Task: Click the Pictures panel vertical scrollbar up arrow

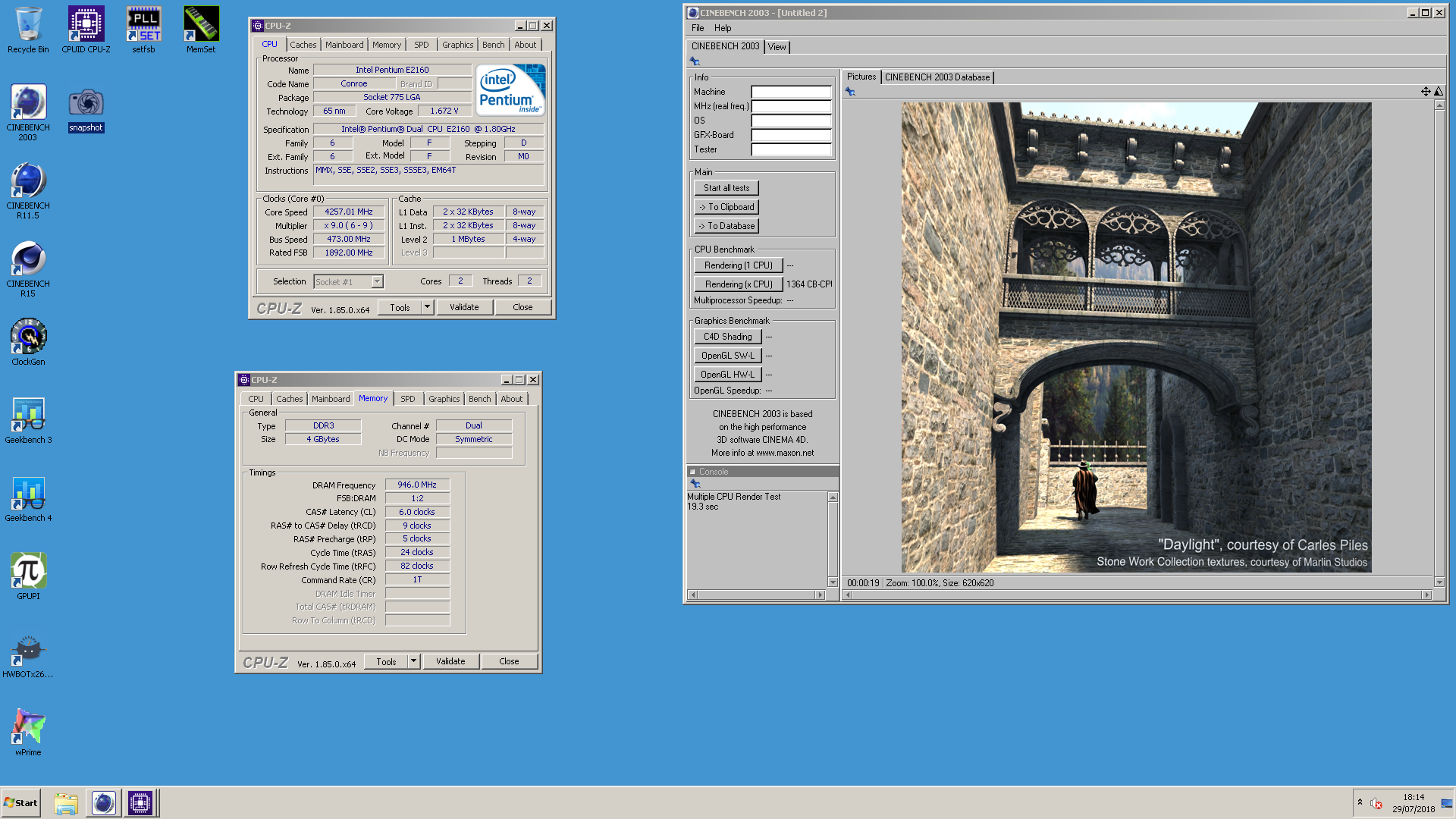Action: point(1439,105)
